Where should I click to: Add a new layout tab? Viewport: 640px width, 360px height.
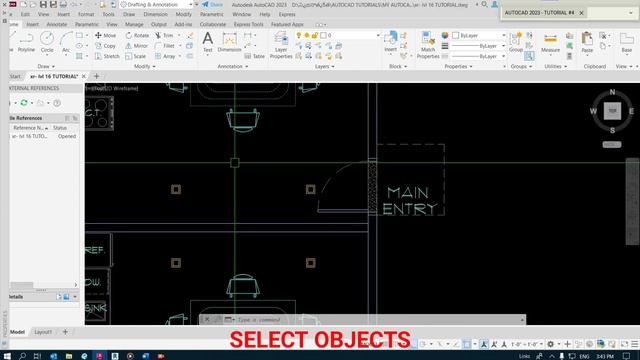[x=65, y=332]
